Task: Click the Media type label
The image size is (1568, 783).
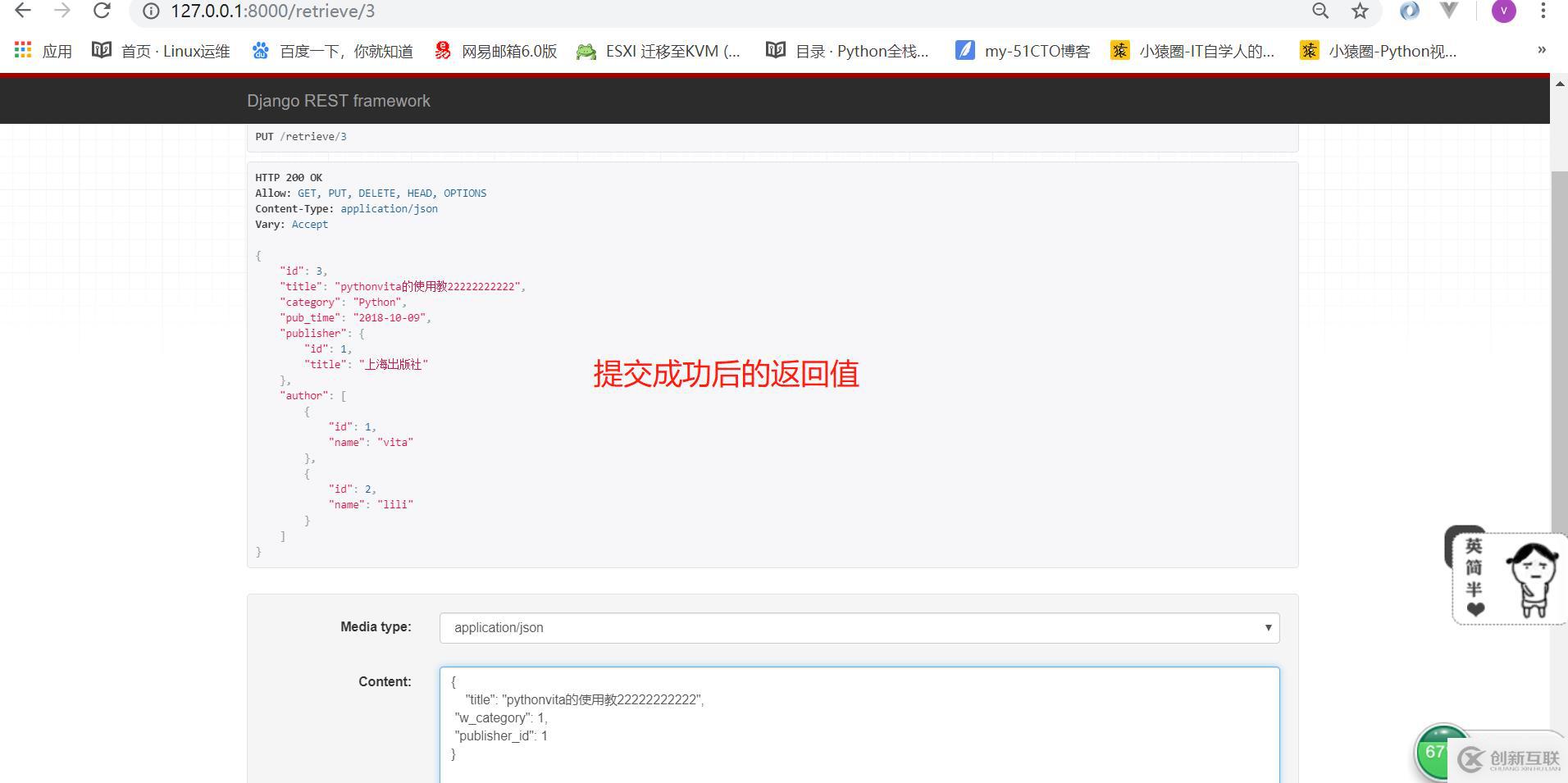Action: (376, 627)
